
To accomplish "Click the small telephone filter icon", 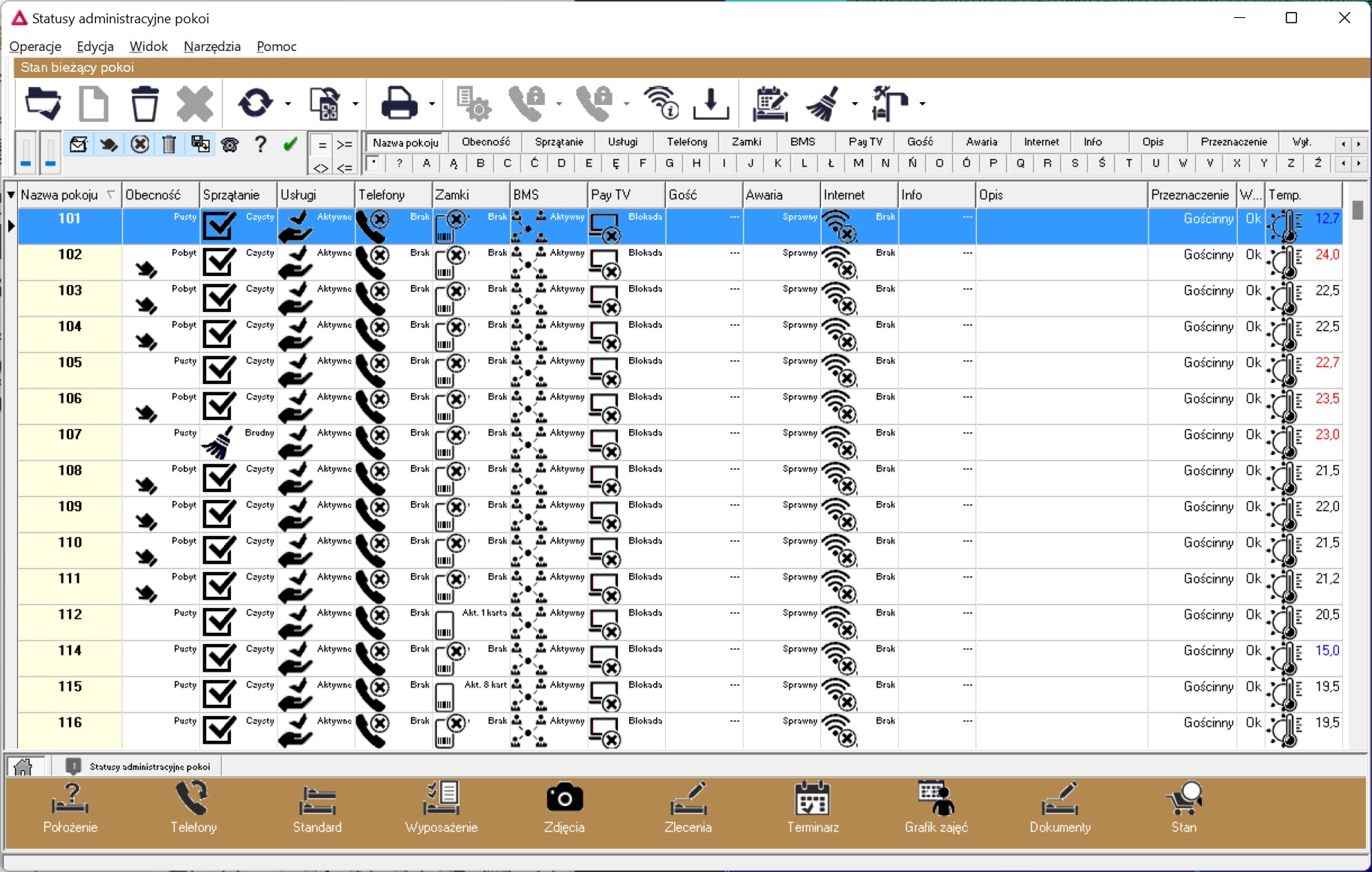I will pos(230,145).
